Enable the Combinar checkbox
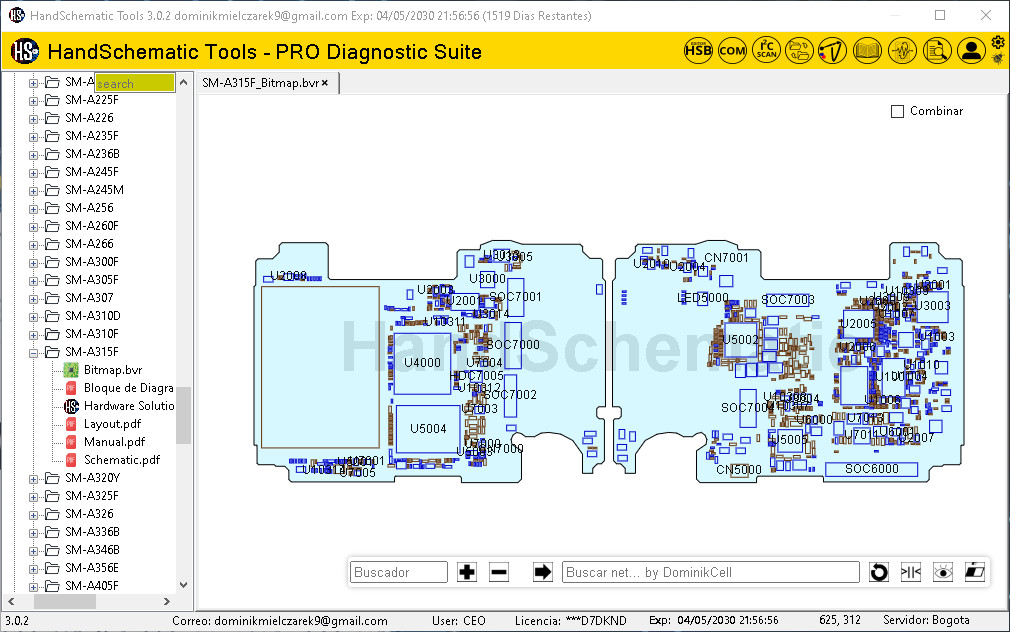 pyautogui.click(x=897, y=111)
